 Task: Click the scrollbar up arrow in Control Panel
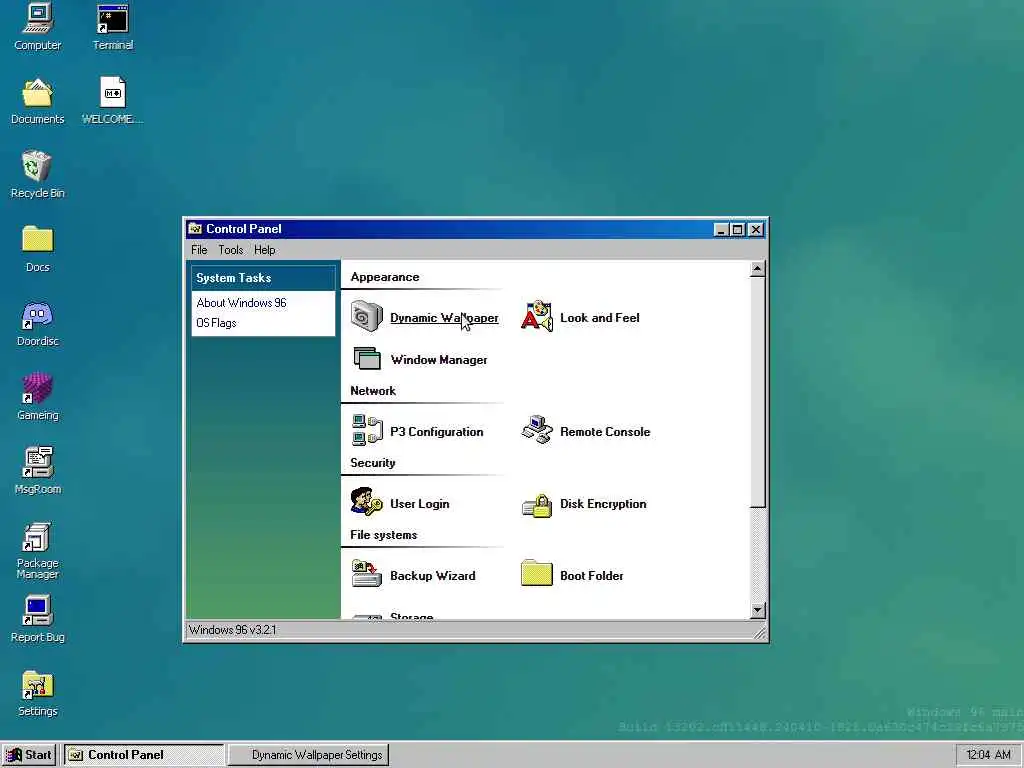757,268
